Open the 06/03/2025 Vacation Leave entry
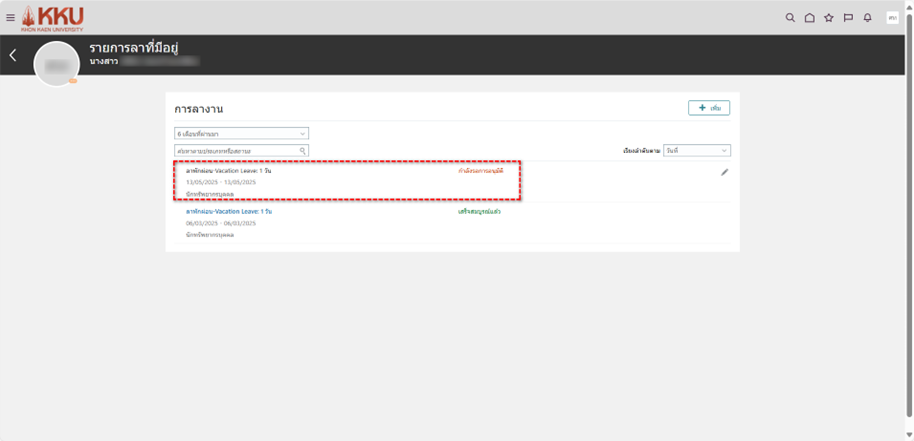Image resolution: width=914 pixels, height=441 pixels. 228,212
